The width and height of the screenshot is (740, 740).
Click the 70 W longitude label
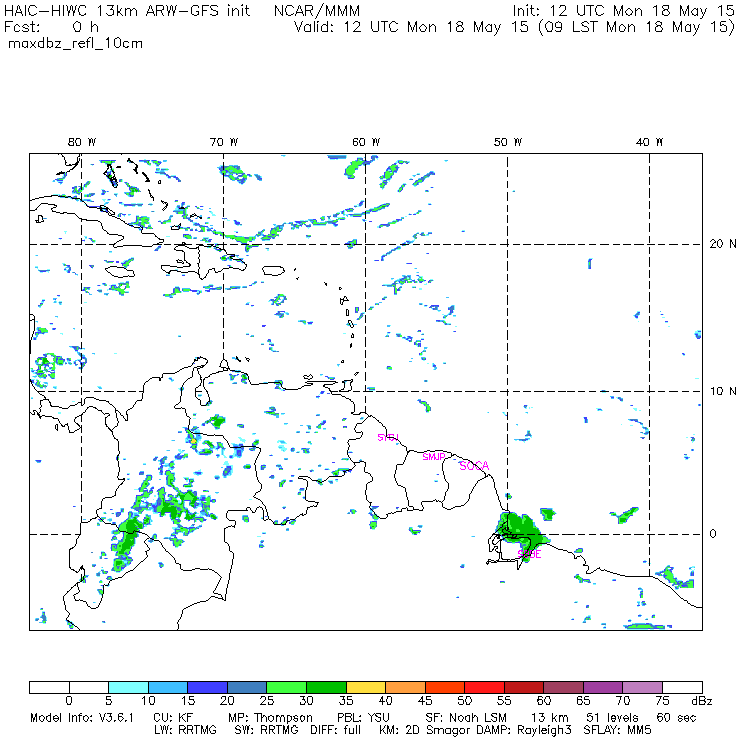[x=224, y=142]
